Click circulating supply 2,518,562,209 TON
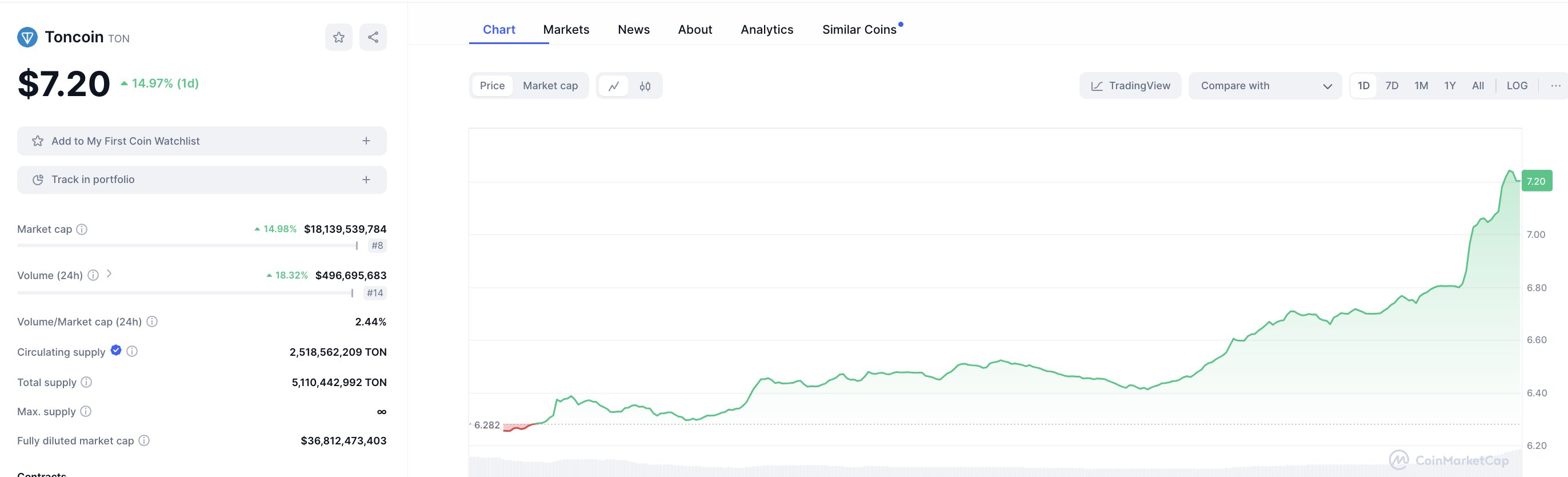The height and width of the screenshot is (477, 1568). (x=338, y=352)
